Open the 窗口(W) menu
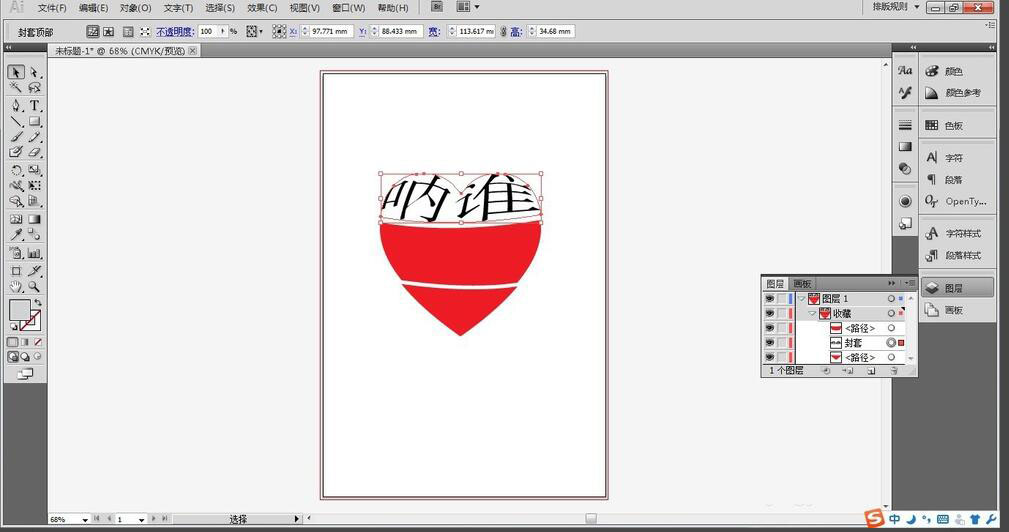Screen dimensions: 1009x532 click(348, 8)
